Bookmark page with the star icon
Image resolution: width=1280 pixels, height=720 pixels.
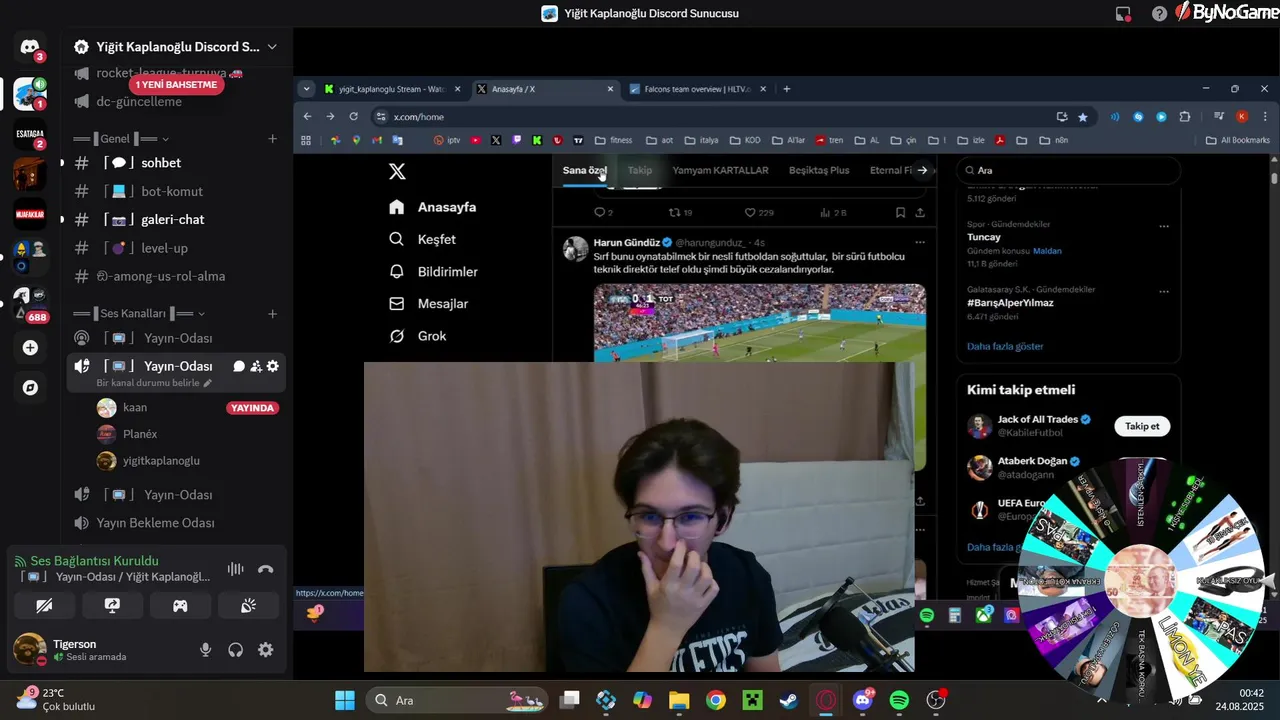[x=1083, y=117]
